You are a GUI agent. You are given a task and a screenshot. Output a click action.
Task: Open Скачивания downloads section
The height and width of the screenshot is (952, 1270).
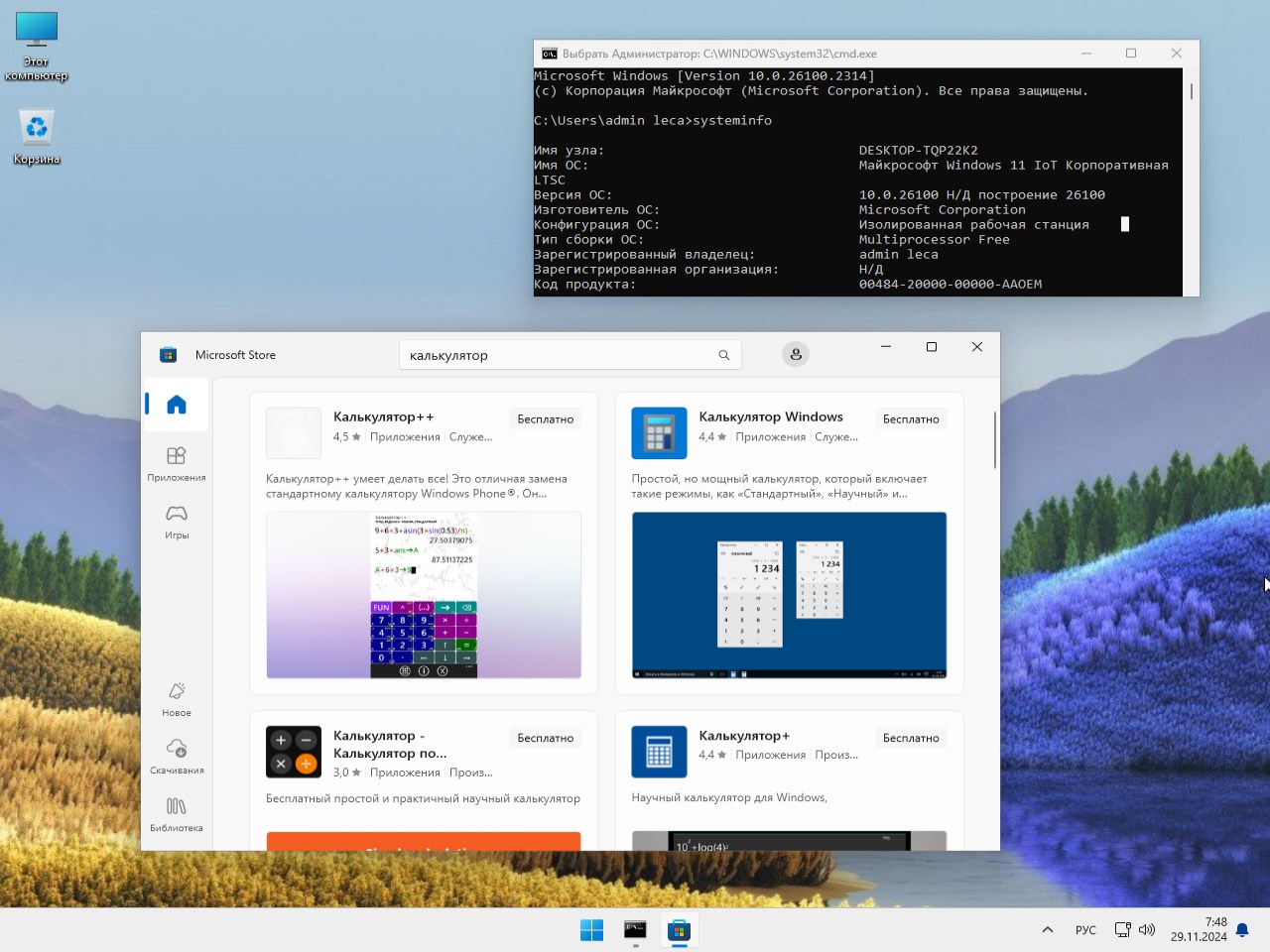tap(177, 756)
